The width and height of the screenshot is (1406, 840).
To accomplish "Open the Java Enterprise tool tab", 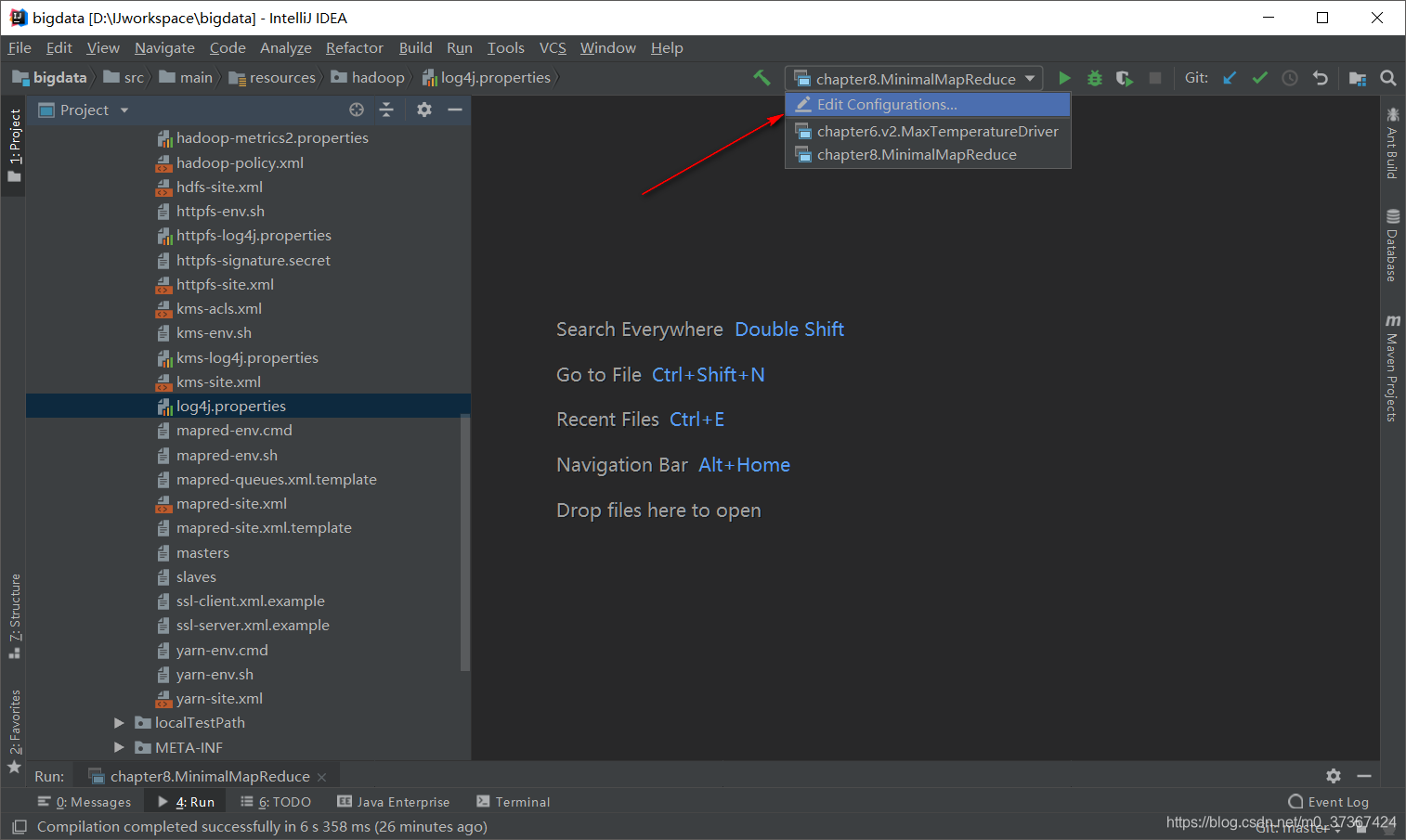I will (x=394, y=802).
